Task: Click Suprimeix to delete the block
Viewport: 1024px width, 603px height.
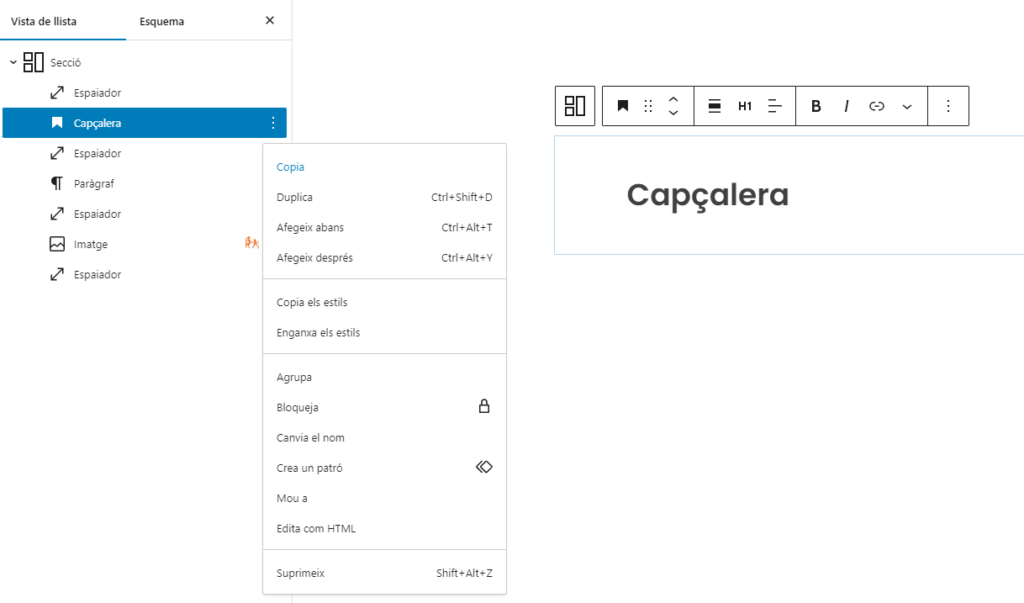Action: tap(301, 574)
